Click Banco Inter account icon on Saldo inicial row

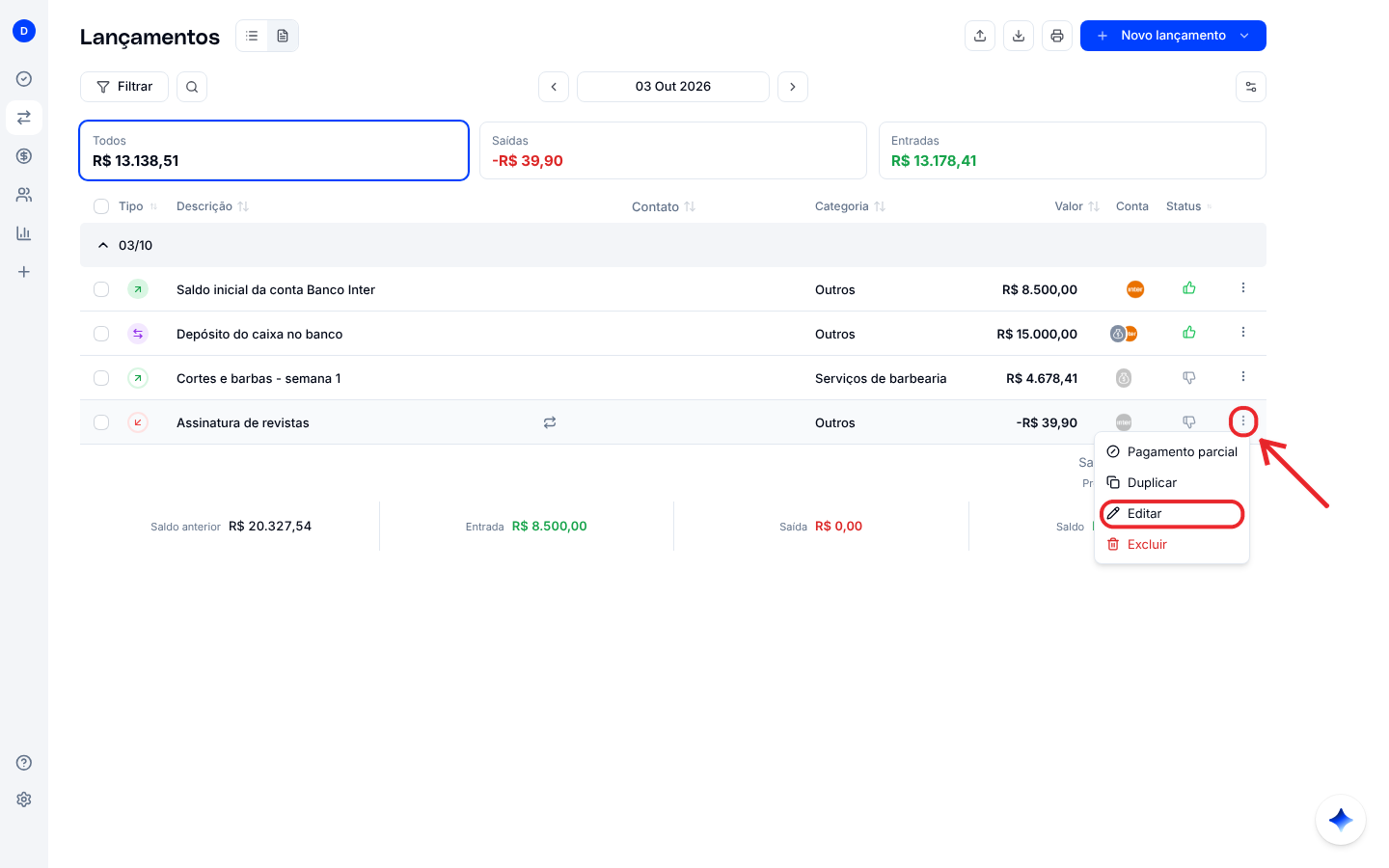tap(1135, 289)
